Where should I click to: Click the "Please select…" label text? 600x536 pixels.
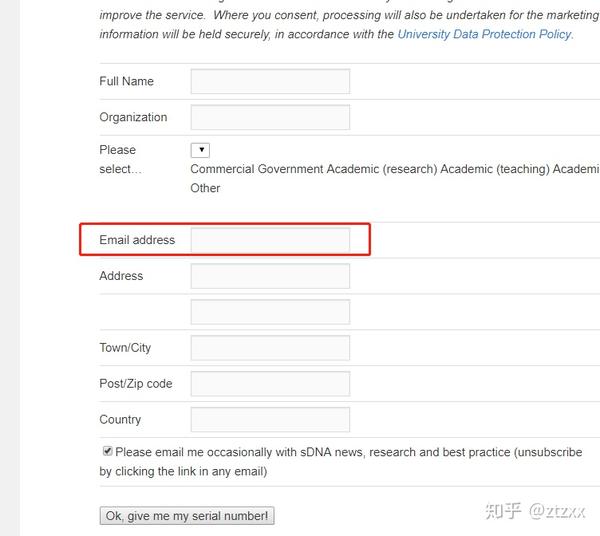120,159
